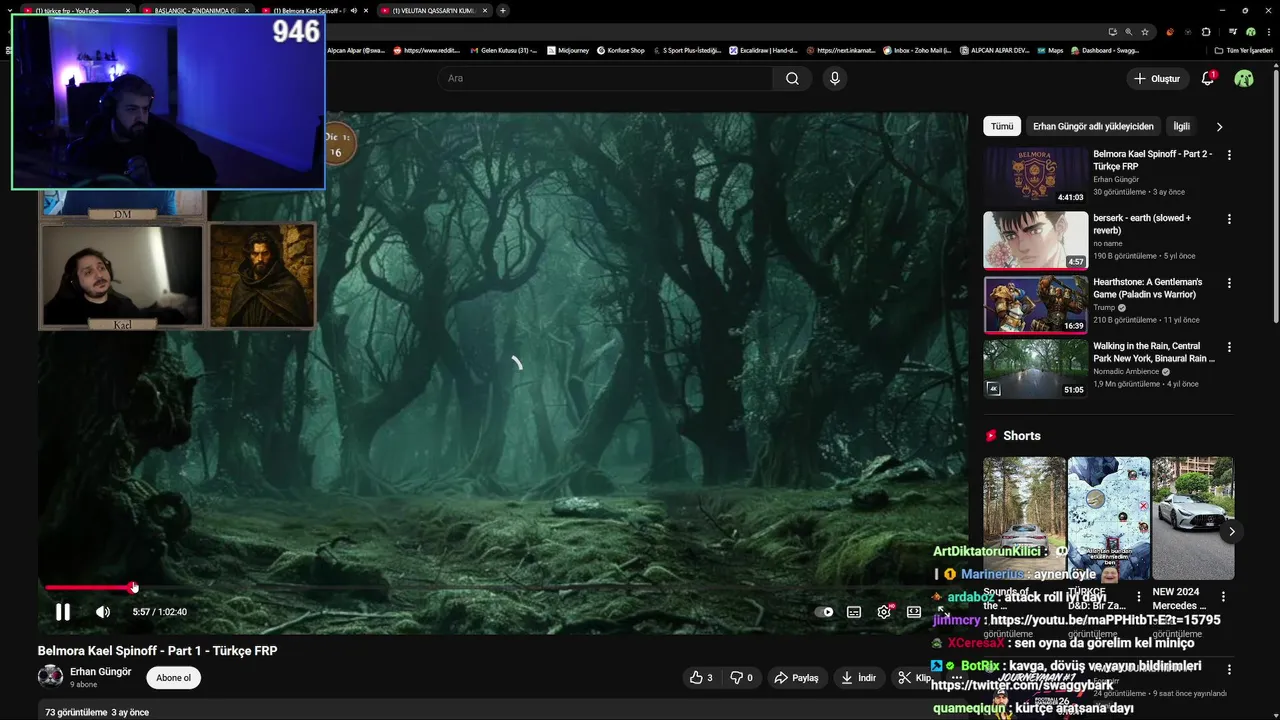Open the address bar zoom icon

[1128, 32]
